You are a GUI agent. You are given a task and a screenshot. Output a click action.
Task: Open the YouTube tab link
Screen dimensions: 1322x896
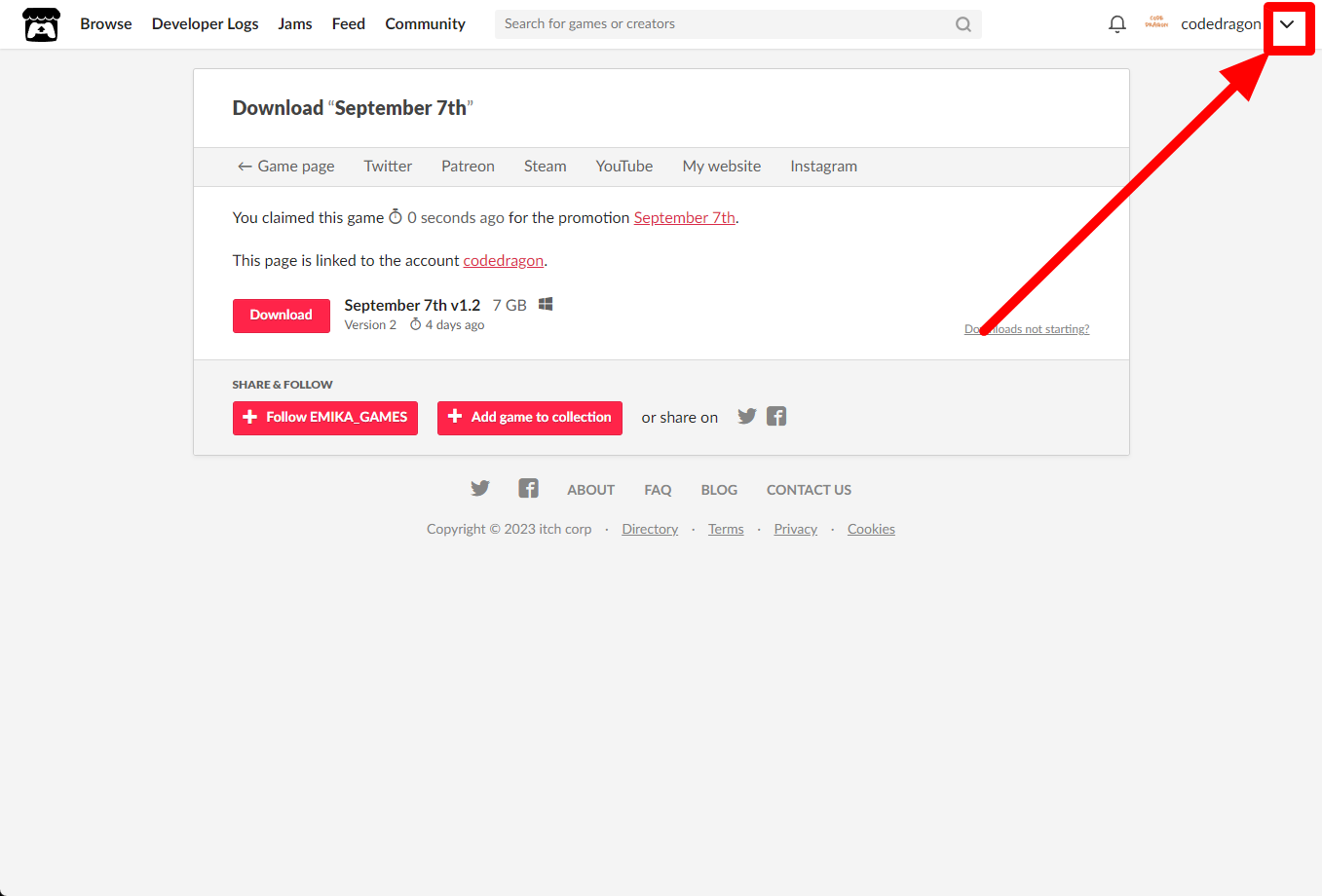624,167
